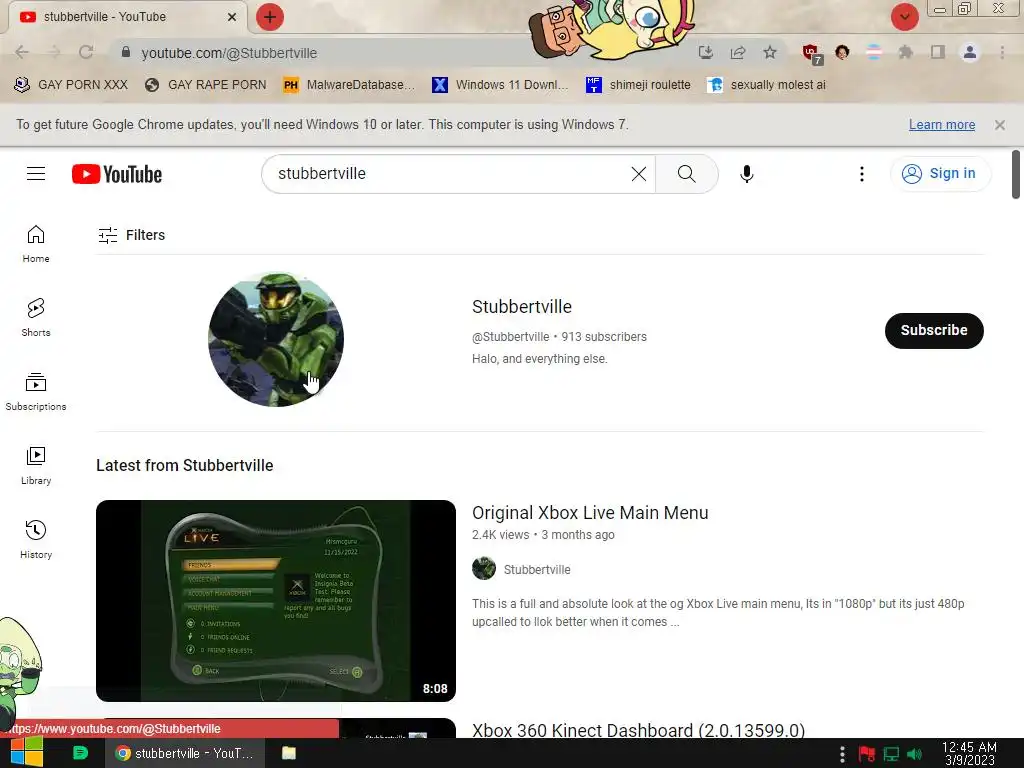Go to Home in the sidebar
The width and height of the screenshot is (1024, 768).
pos(36,244)
